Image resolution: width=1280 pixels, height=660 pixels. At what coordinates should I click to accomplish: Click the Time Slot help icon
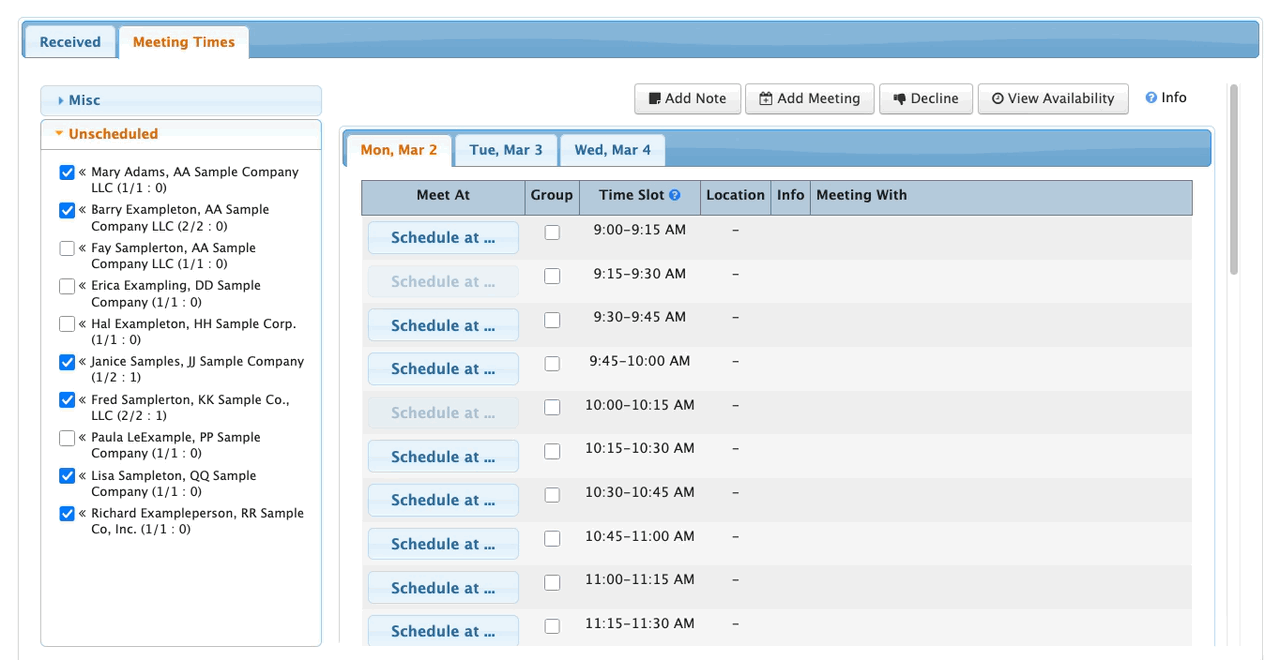[x=675, y=196]
